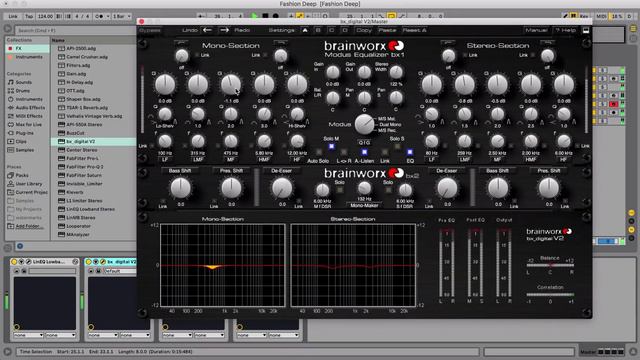Open second 'none' dropdown under bx_digital V2 device
640x360 pixels.
click(135, 335)
